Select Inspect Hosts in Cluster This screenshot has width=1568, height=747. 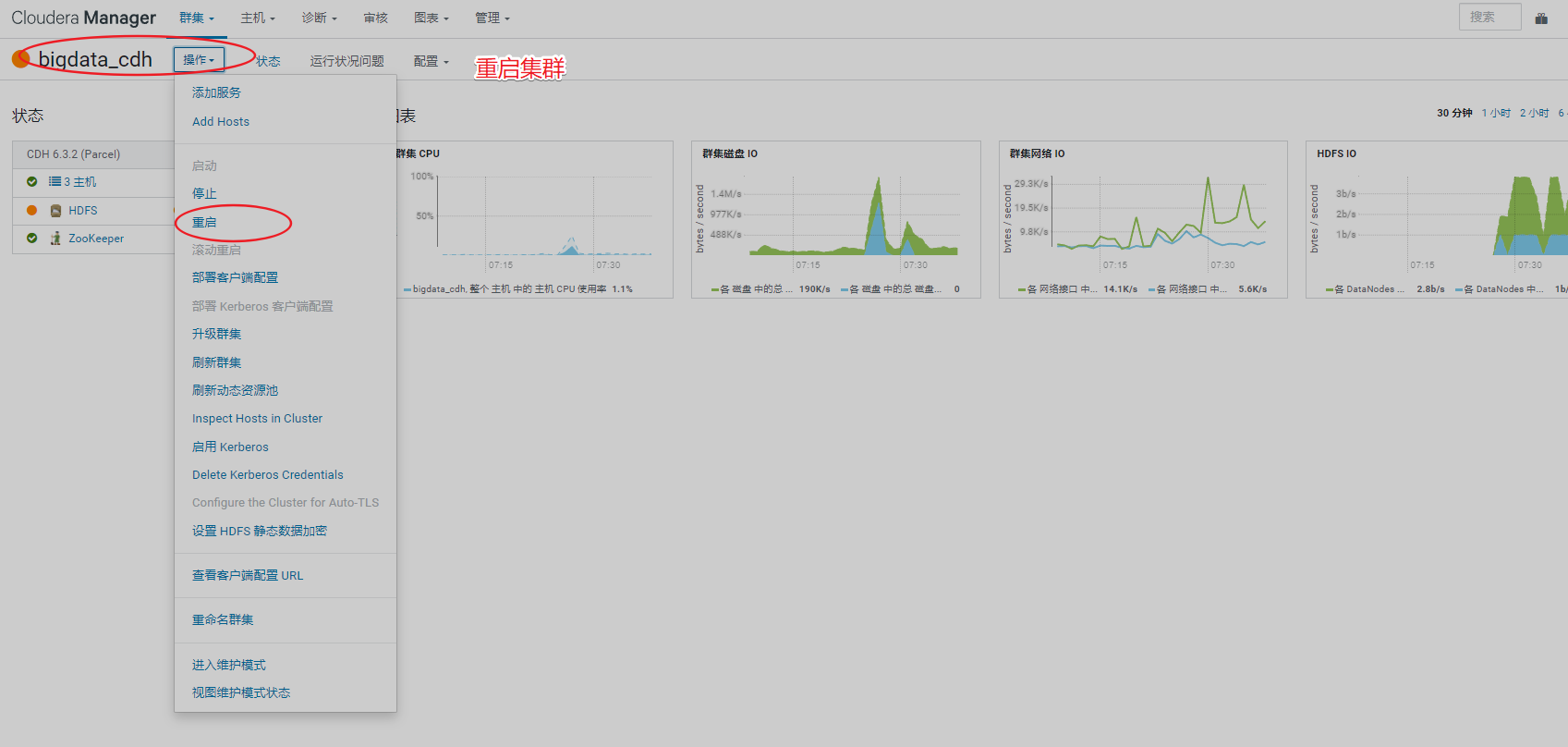(257, 419)
